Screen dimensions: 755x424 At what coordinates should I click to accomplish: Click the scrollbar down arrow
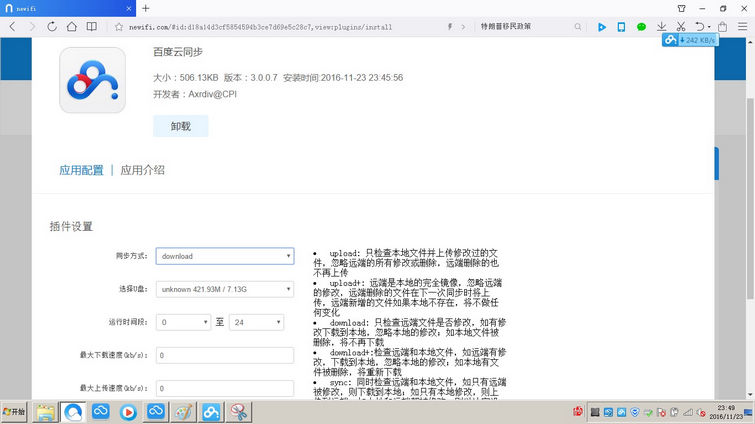click(x=750, y=395)
